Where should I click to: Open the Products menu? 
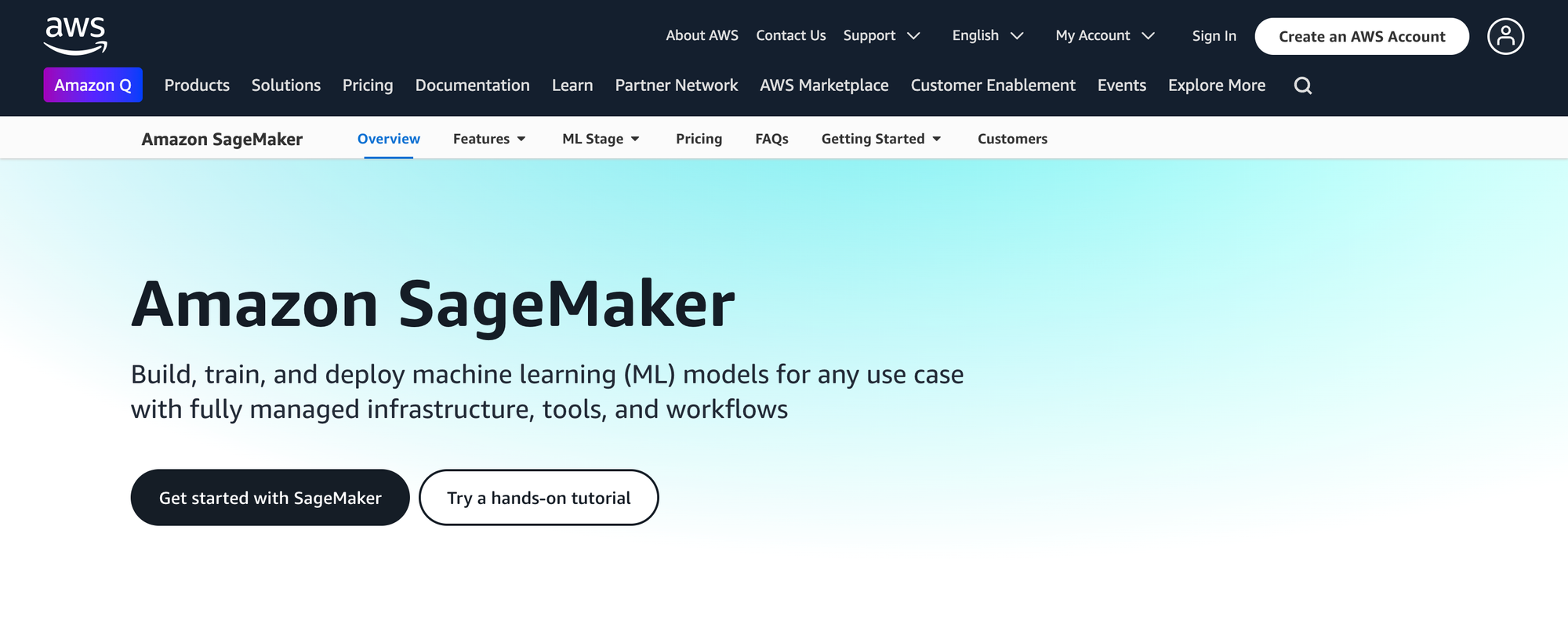(197, 85)
